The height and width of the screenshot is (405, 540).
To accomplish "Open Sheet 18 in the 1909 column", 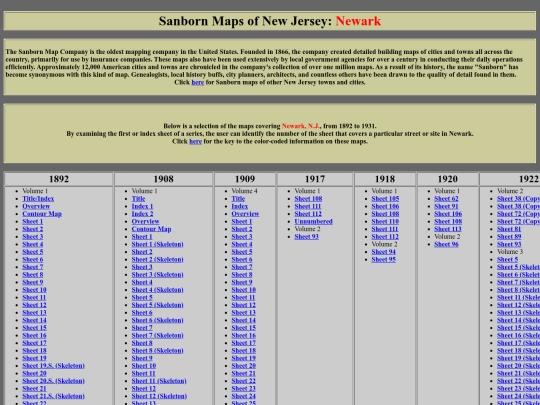I will tap(243, 351).
